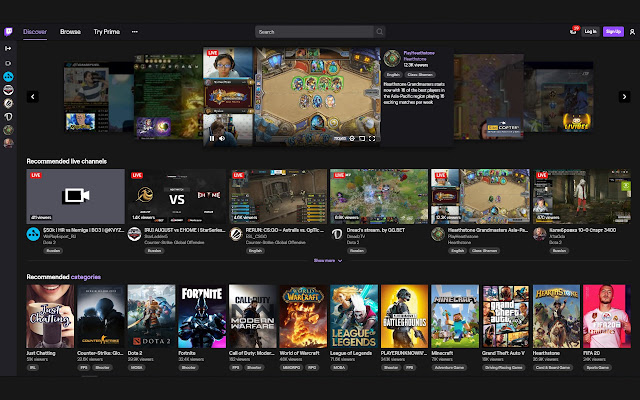Click the PlayHearthstone avatar beside carousel
Viewport: 640px width, 400px height.
(392, 58)
